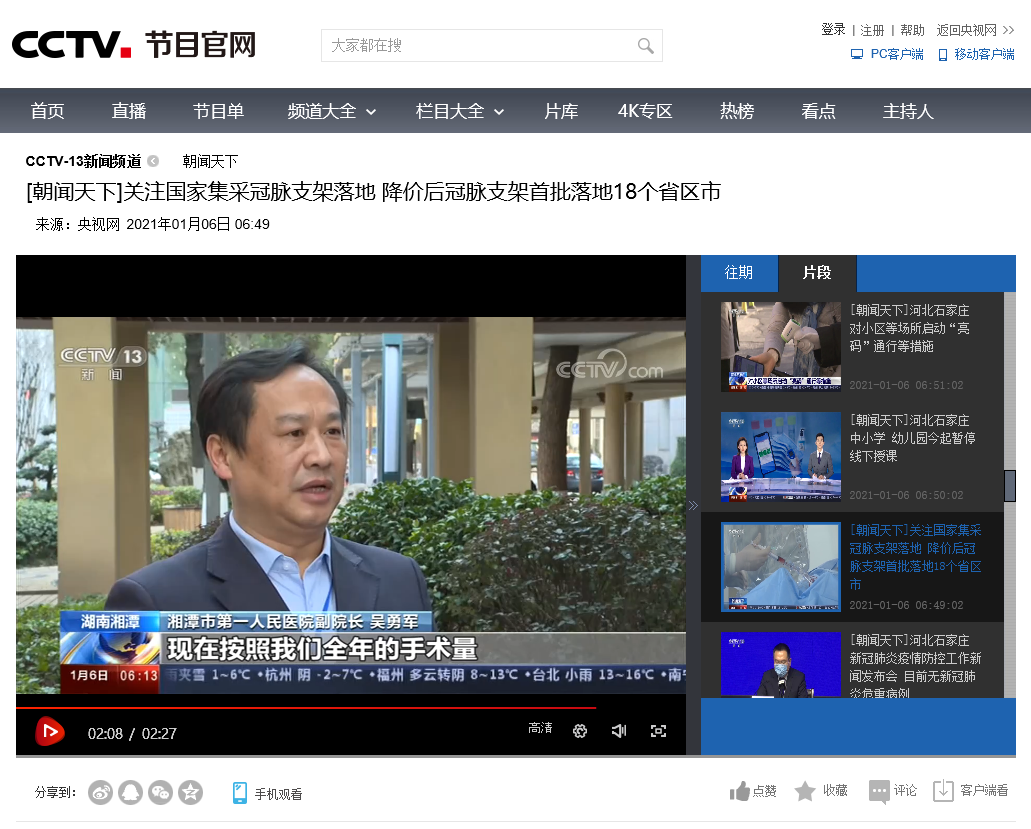Viewport: 1031px width, 829px height.
Task: Click timestamp 2021-01-06 06:50:02
Action: [x=906, y=495]
